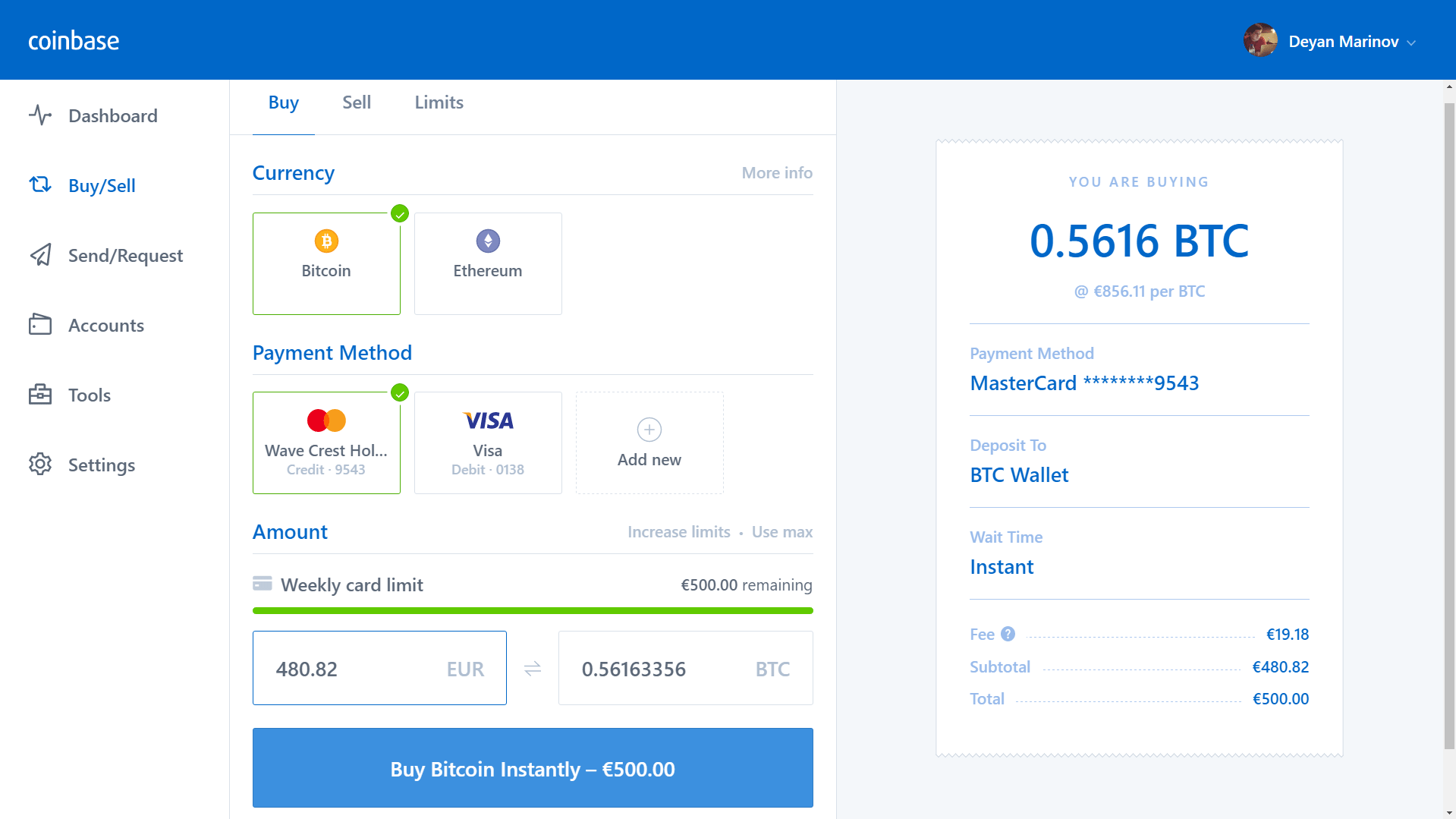Click the MasterCard logo icon

326,420
